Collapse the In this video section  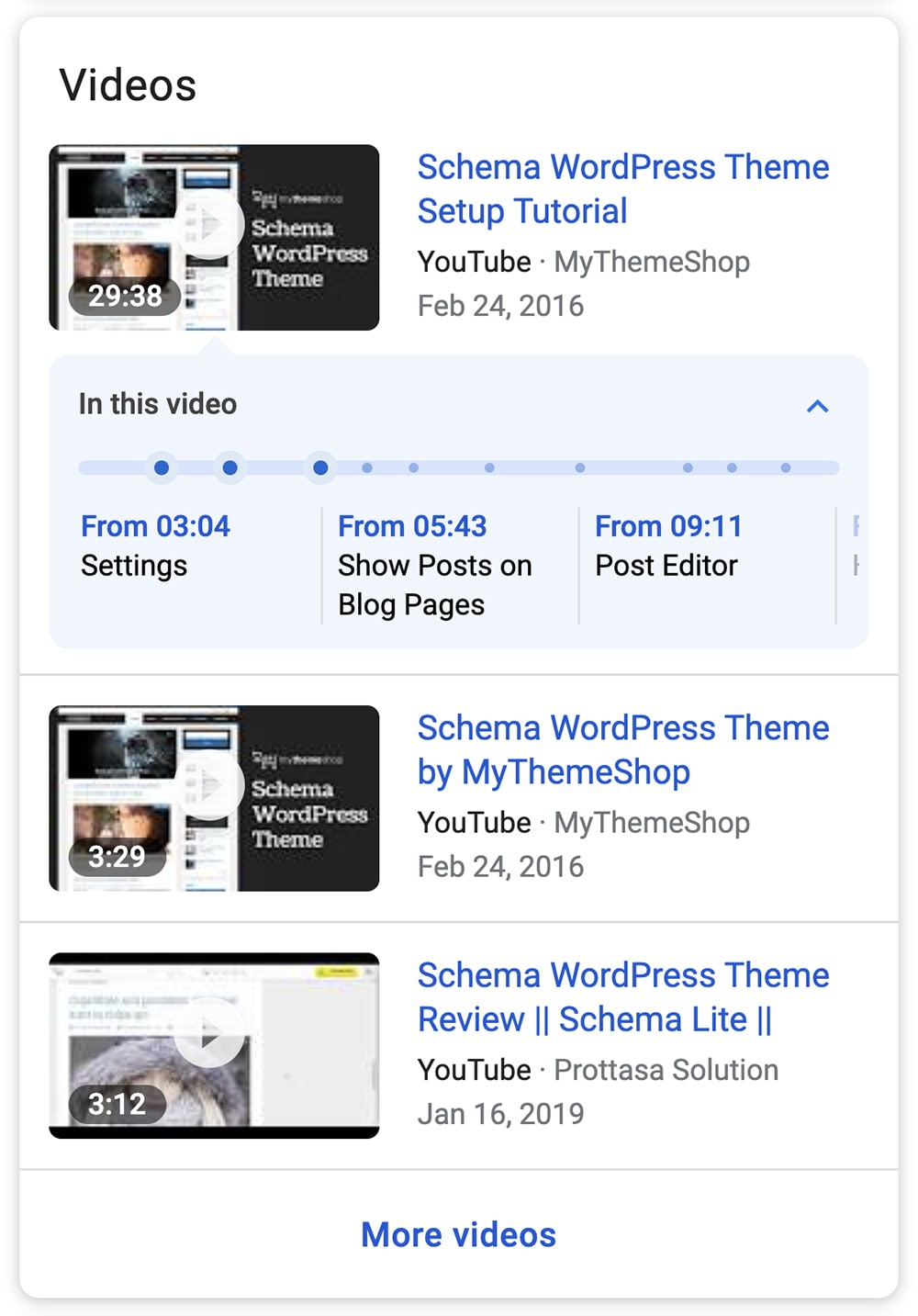click(817, 407)
